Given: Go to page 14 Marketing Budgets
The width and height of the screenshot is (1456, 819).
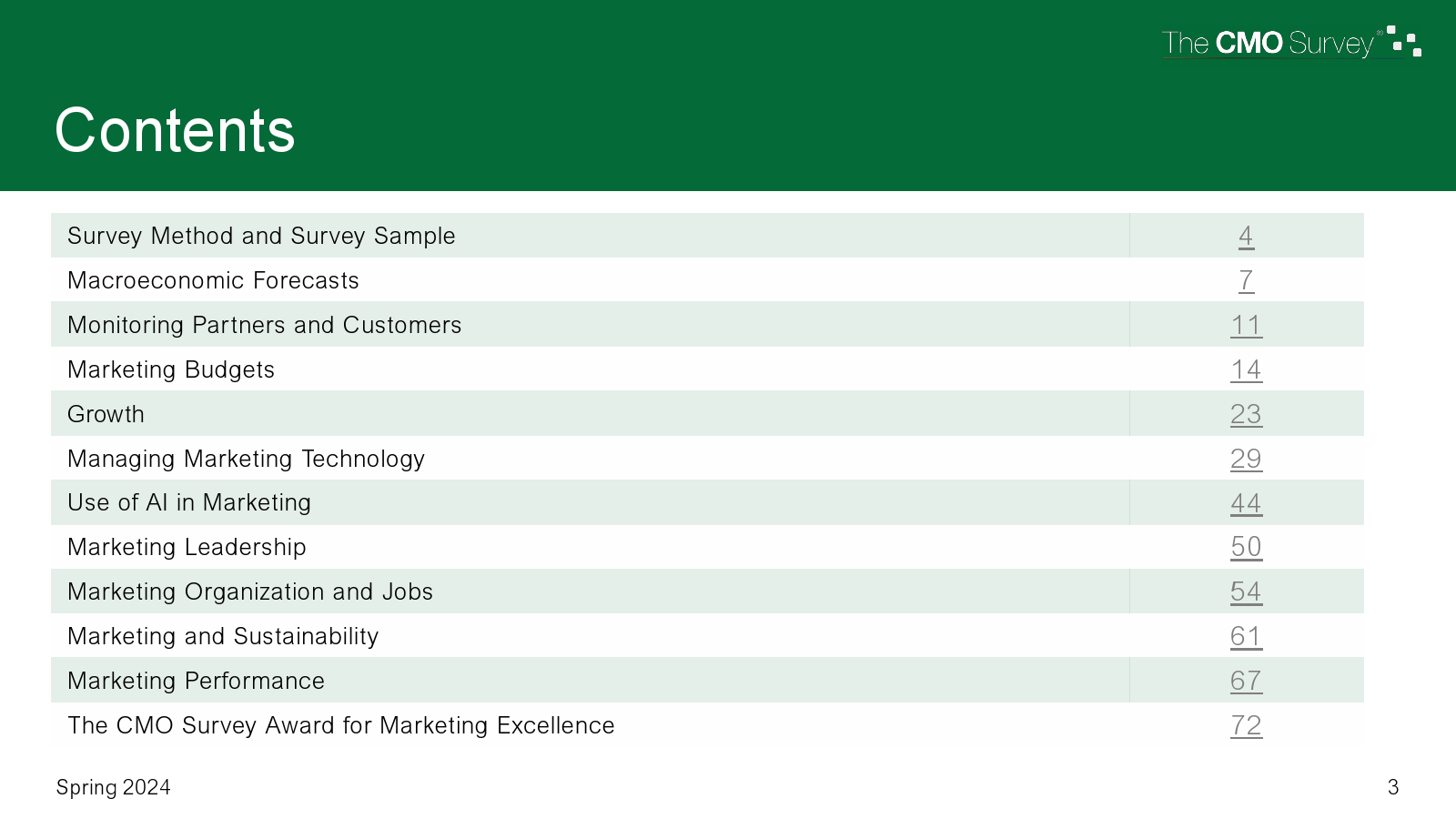Looking at the screenshot, I should click(x=1246, y=370).
